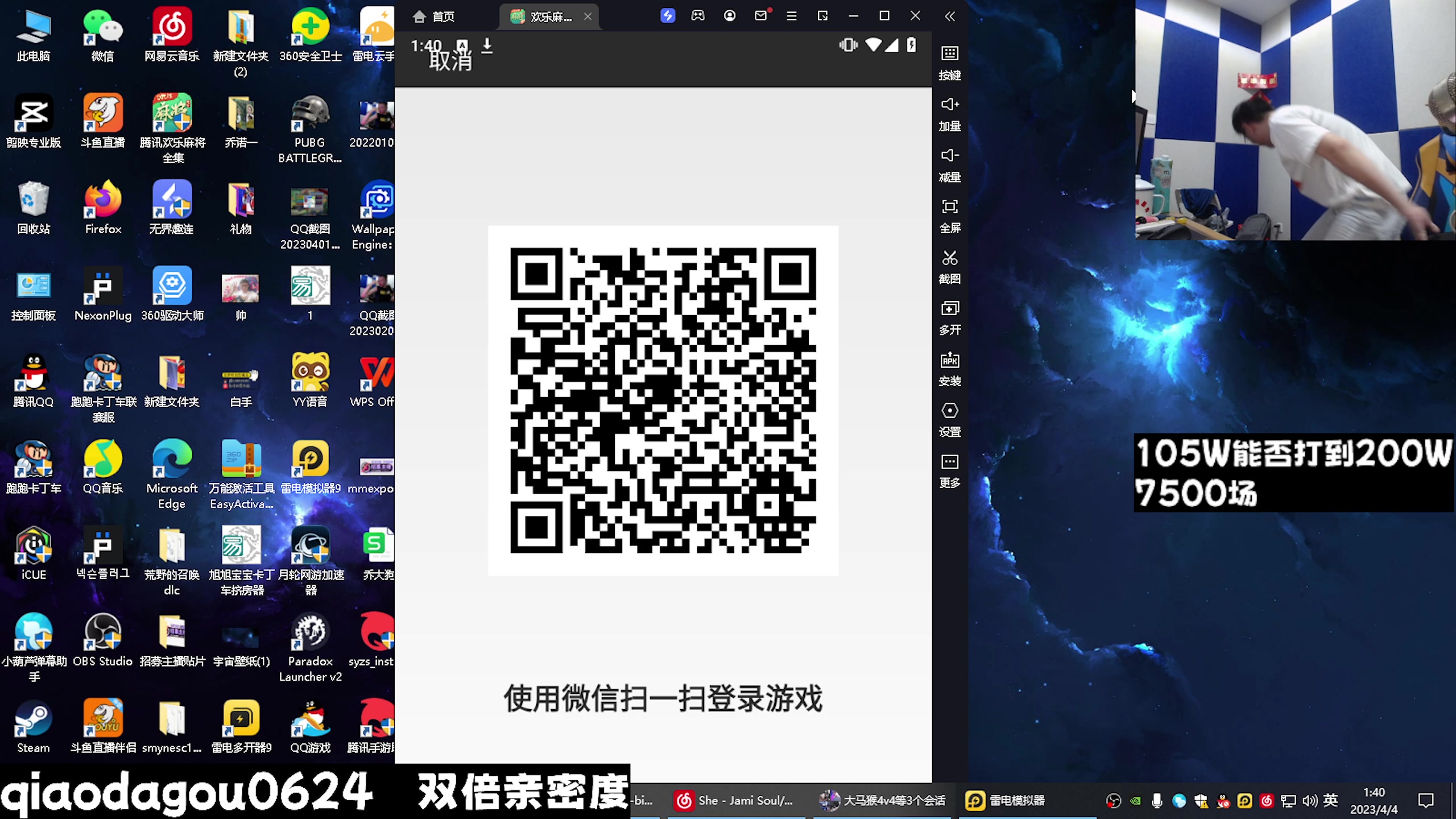Click the gamepad icon in emulator title bar
Image resolution: width=1456 pixels, height=819 pixels.
point(698,16)
